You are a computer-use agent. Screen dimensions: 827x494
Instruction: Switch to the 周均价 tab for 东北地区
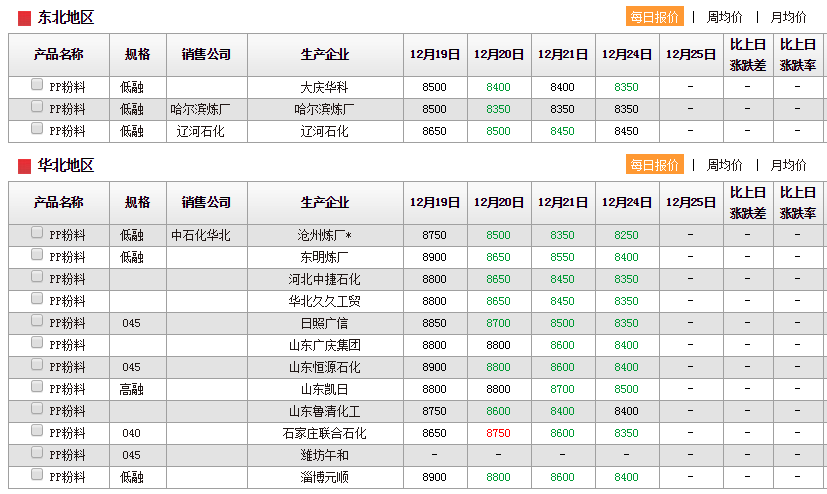(x=725, y=17)
